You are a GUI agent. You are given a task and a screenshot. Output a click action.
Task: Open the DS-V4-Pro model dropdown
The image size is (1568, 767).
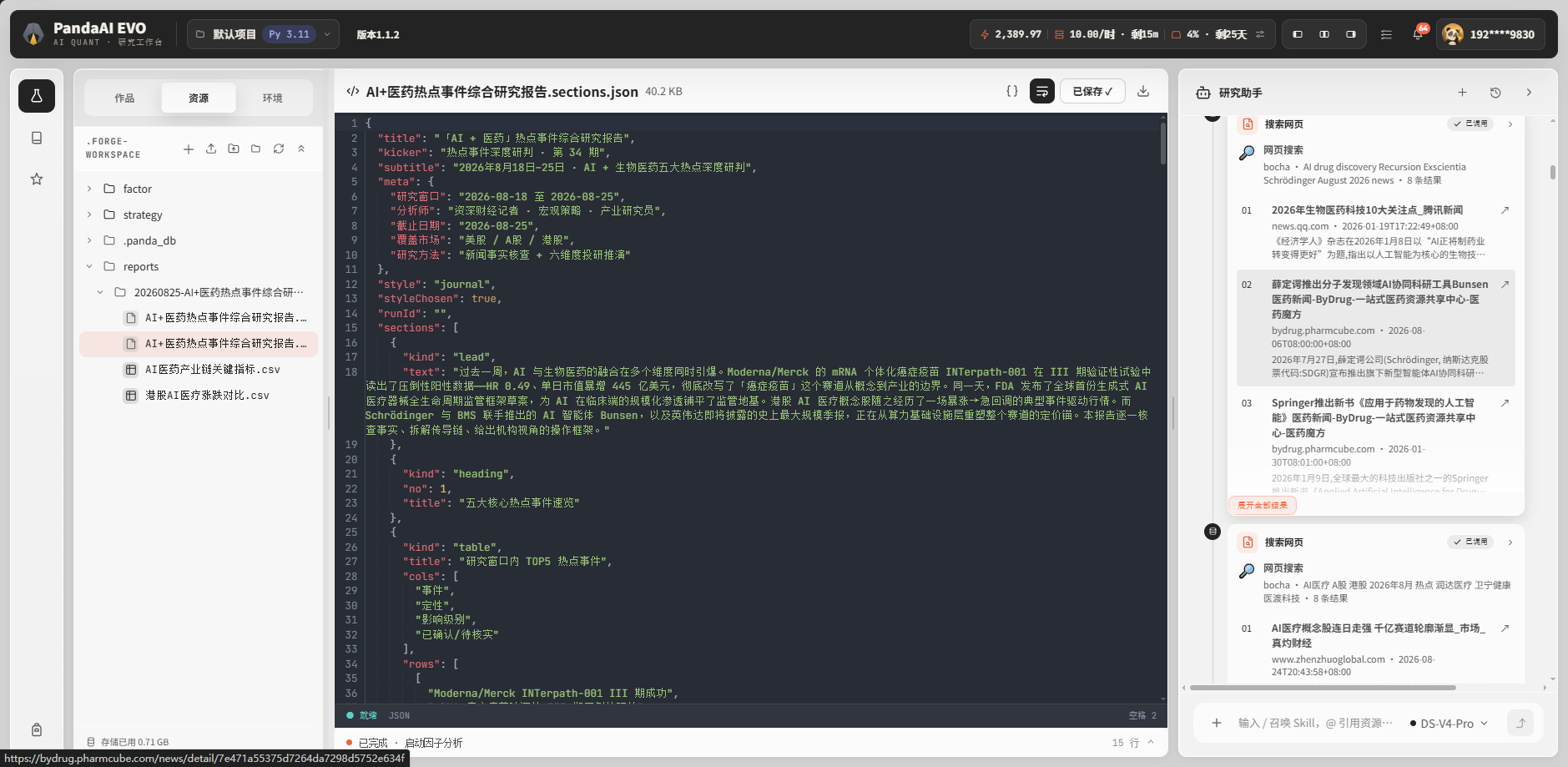[1449, 724]
